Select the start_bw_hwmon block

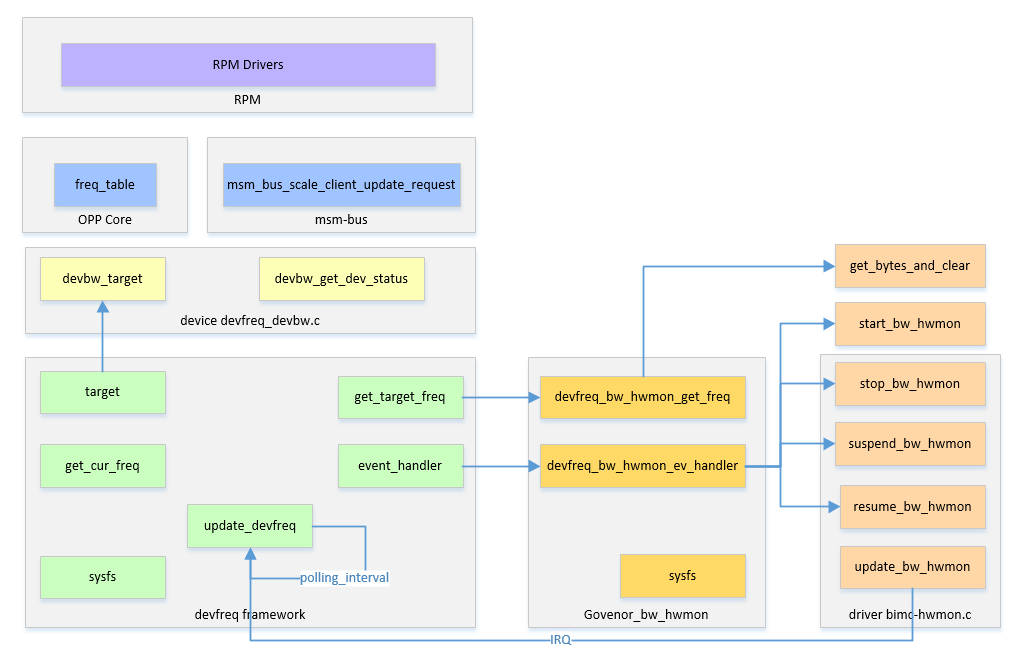[909, 324]
